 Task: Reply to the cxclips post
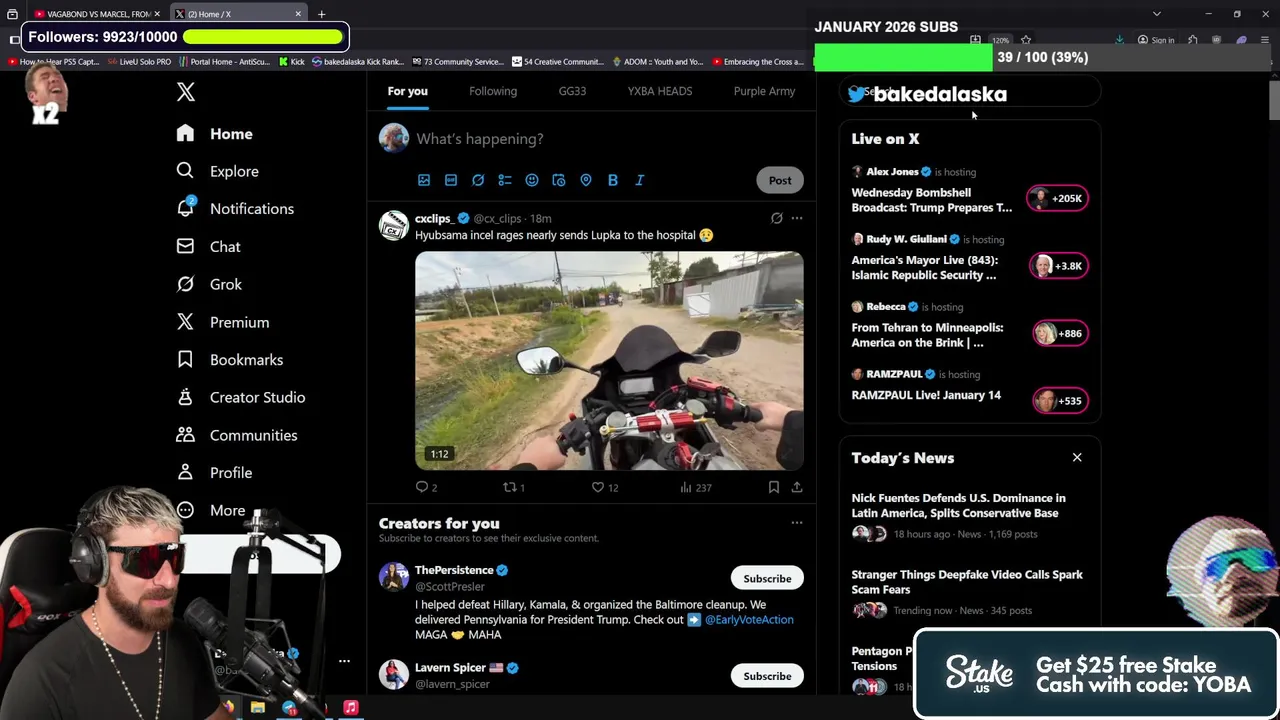coord(426,487)
